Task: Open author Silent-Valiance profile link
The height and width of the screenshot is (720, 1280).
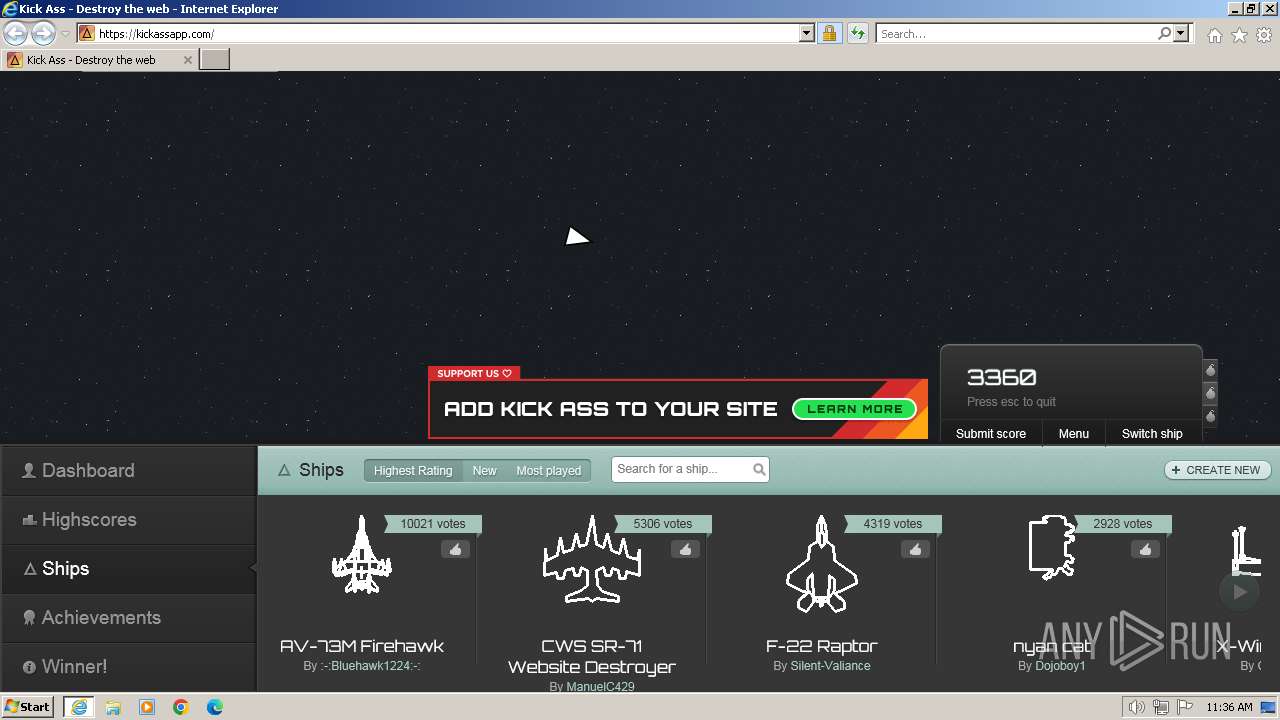Action: [830, 666]
